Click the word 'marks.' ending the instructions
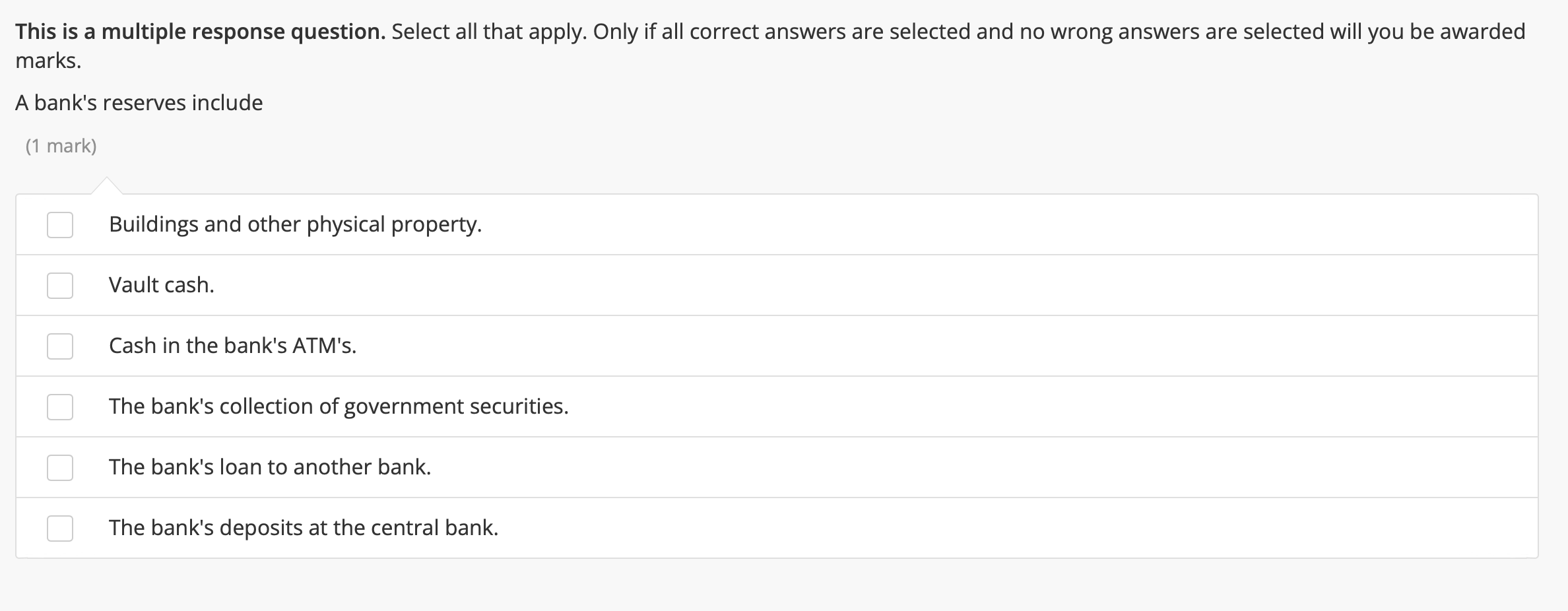 click(x=48, y=61)
